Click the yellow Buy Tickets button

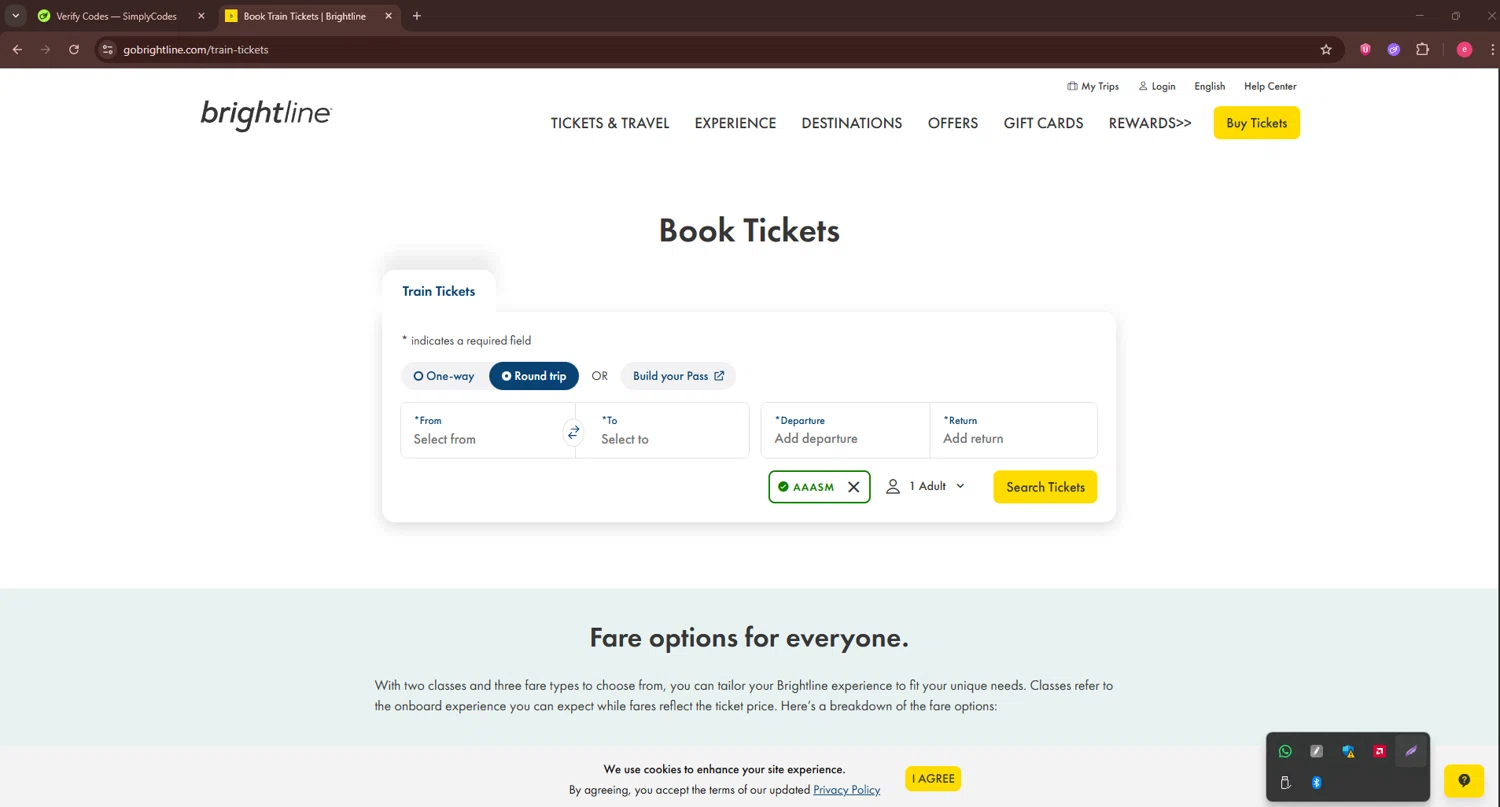coord(1256,123)
